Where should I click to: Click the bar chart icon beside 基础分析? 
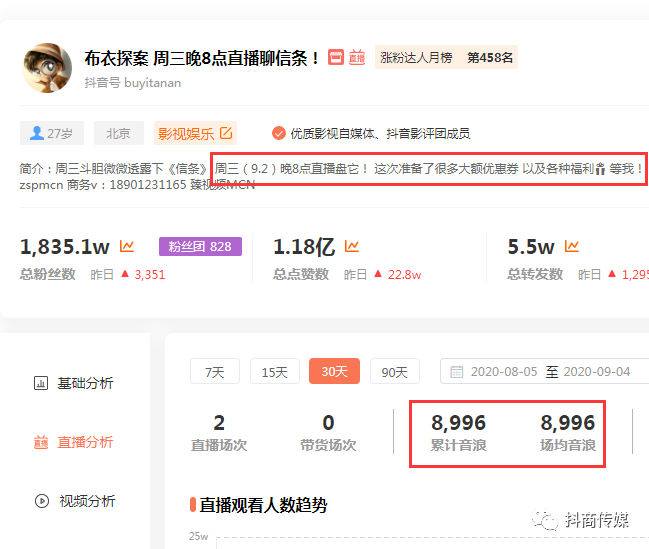[41, 383]
